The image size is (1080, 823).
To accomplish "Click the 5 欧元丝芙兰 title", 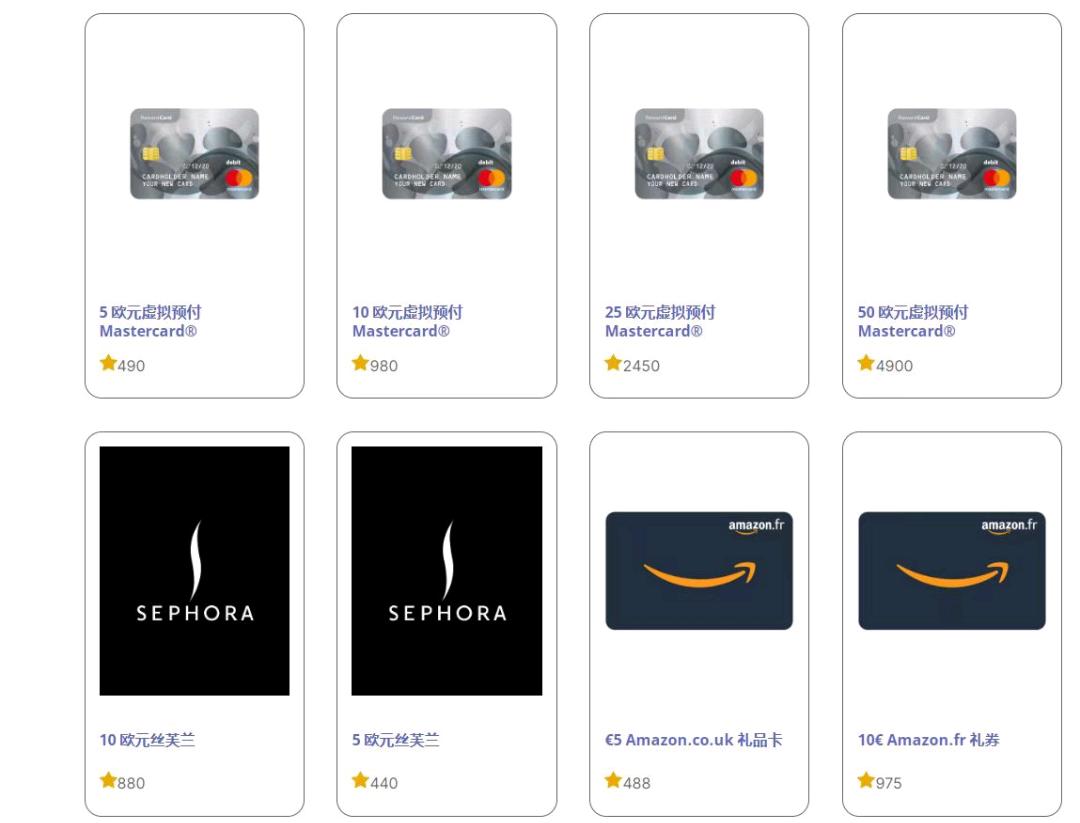I will point(395,740).
